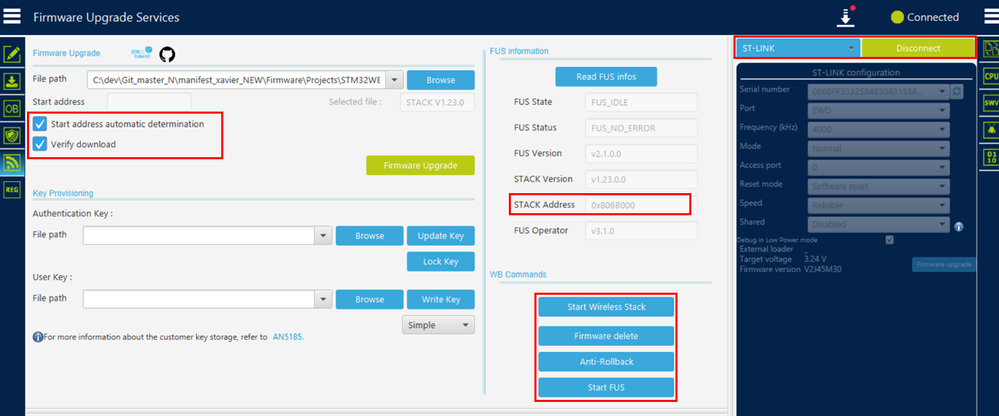999x416 pixels.
Task: Expand the firmware File path dropdown
Action: (x=395, y=80)
